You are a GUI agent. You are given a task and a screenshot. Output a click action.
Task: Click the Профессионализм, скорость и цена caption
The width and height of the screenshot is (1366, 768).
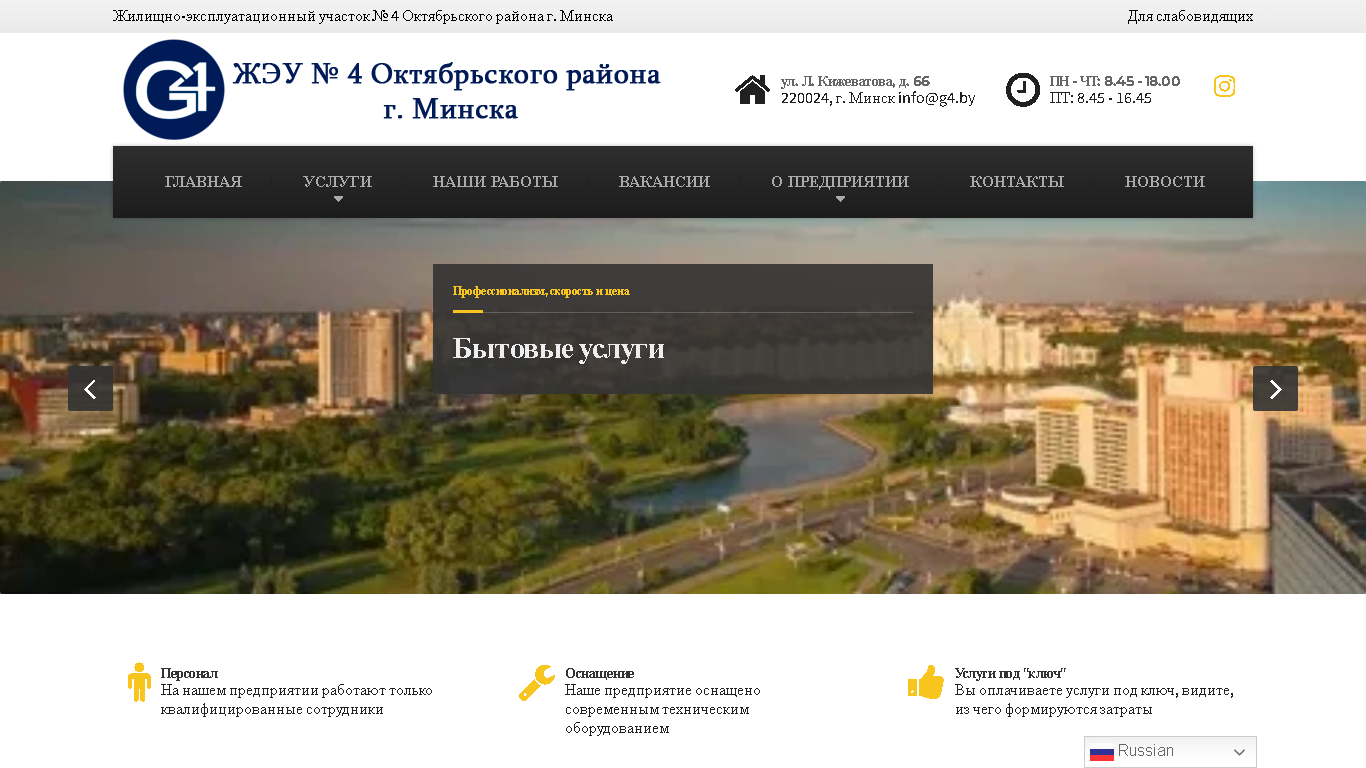point(541,291)
